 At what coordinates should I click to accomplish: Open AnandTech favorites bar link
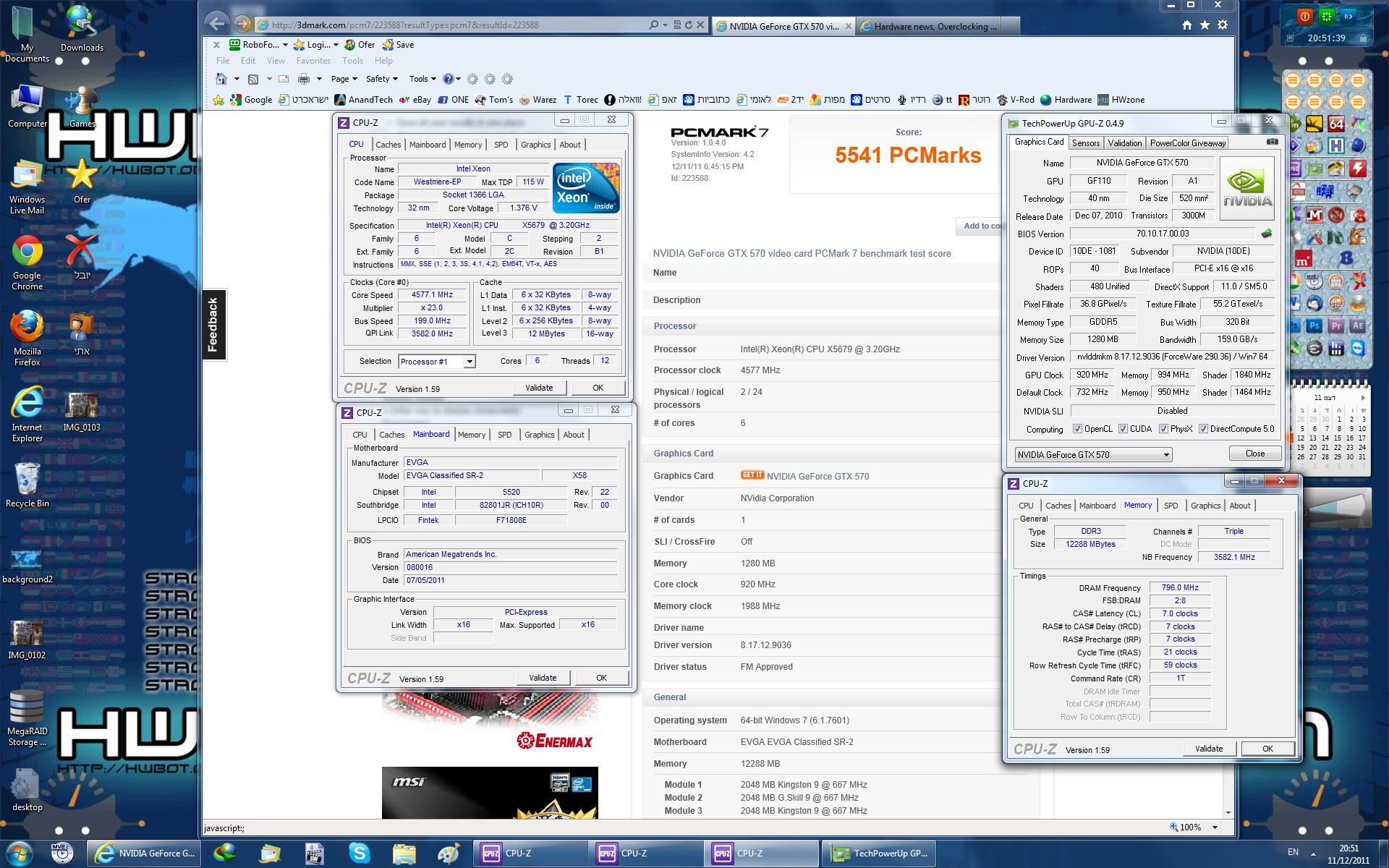(363, 100)
